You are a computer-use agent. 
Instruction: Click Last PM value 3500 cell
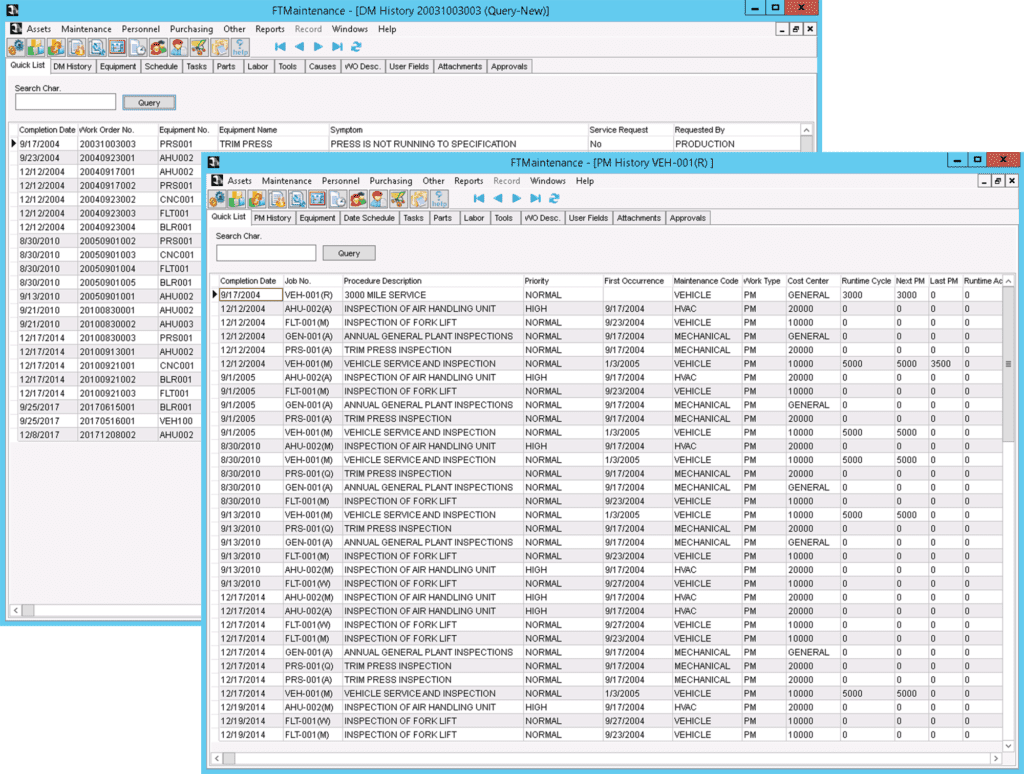pos(944,364)
